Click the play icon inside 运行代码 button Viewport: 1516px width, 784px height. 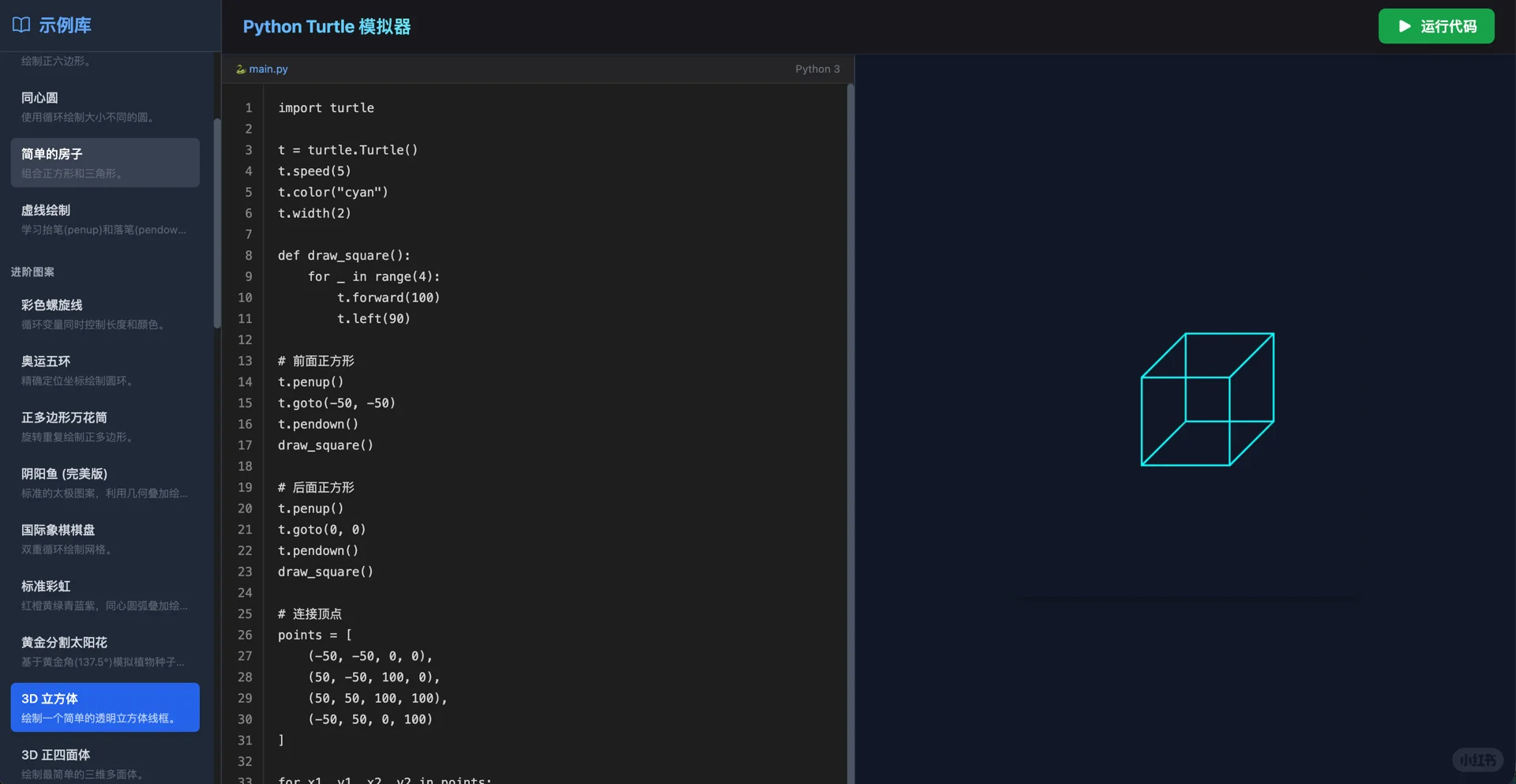pos(1404,26)
